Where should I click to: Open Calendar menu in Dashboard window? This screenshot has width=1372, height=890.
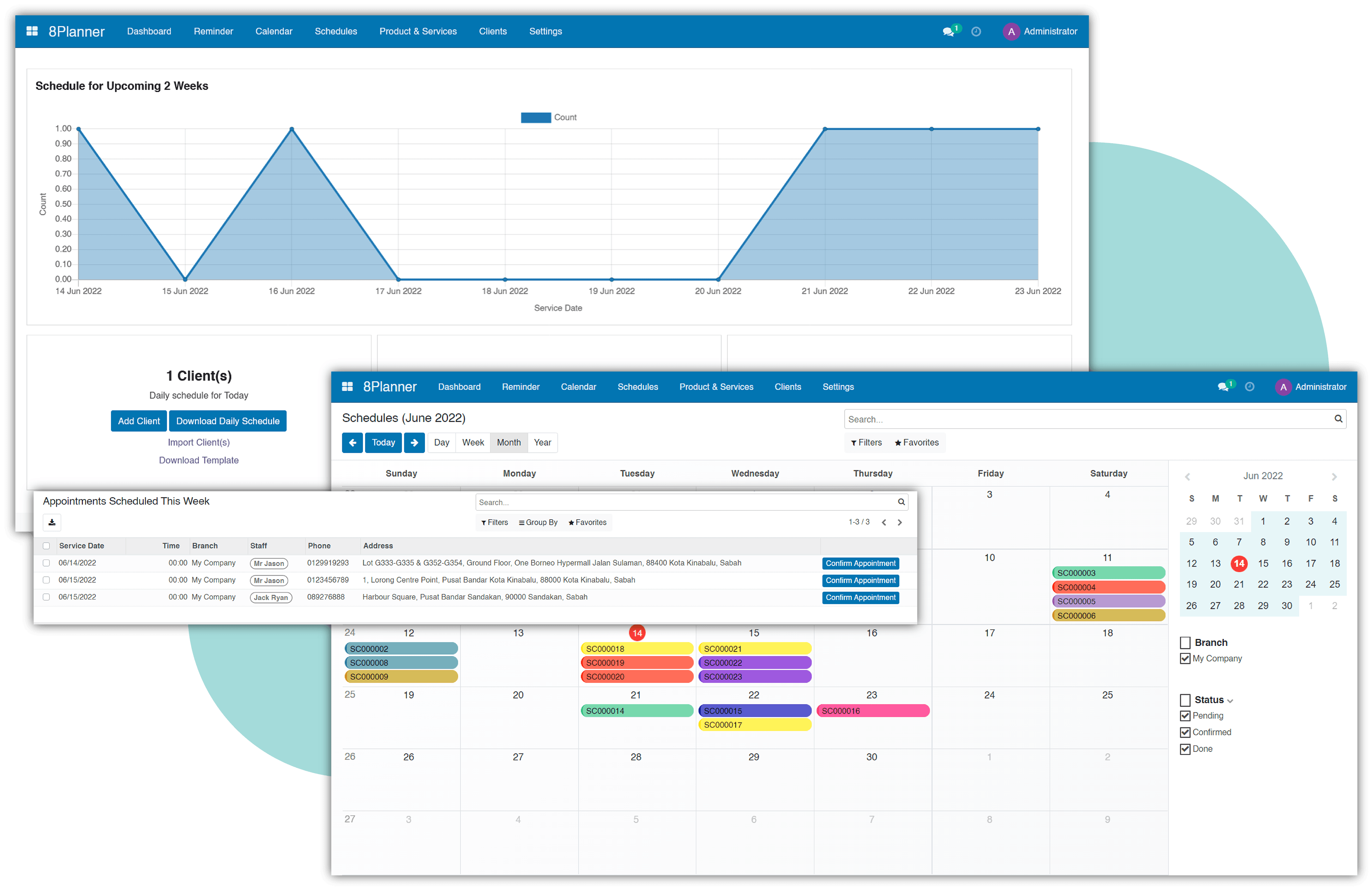pyautogui.click(x=274, y=31)
